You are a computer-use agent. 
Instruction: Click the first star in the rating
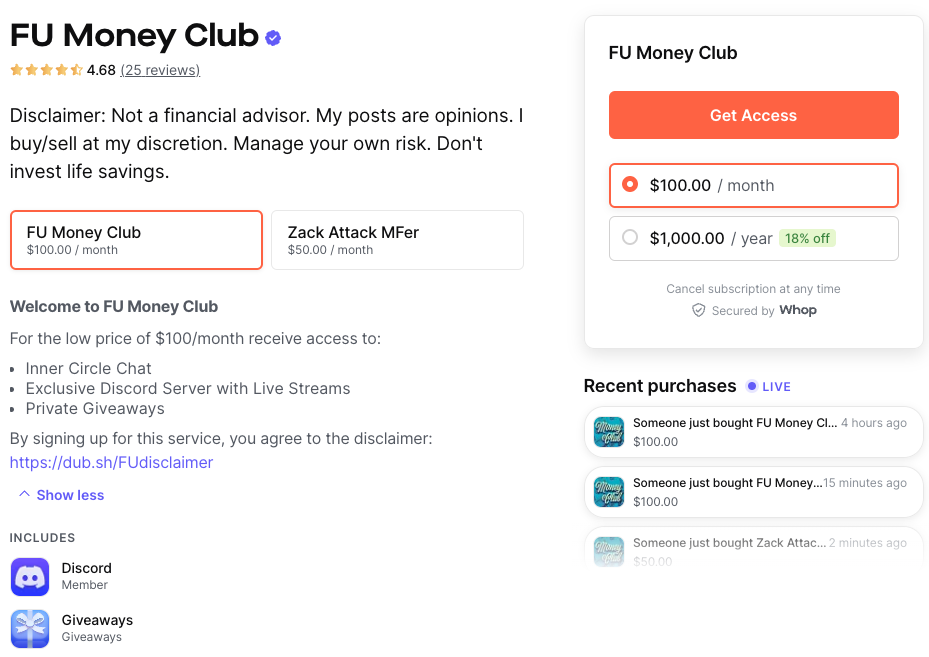[x=16, y=70]
